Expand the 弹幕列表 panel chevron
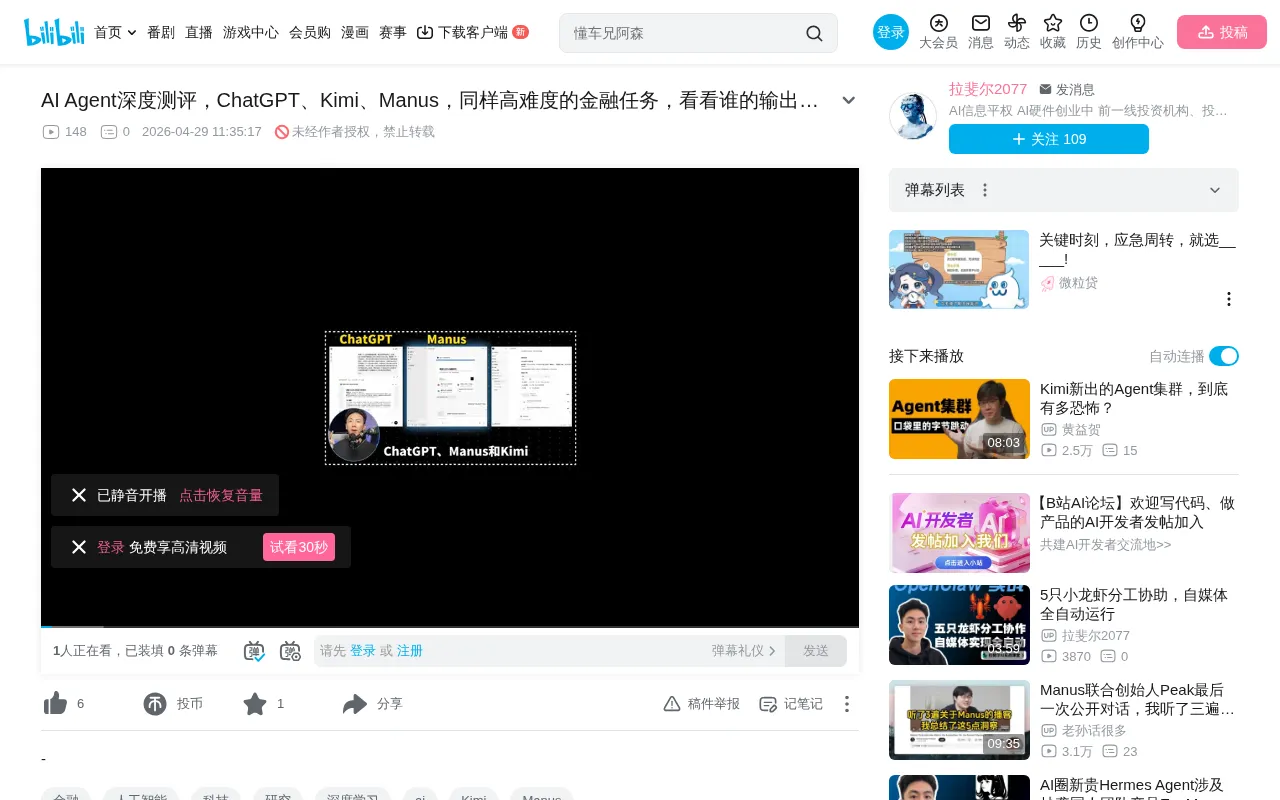The width and height of the screenshot is (1280, 800). pos(1215,190)
